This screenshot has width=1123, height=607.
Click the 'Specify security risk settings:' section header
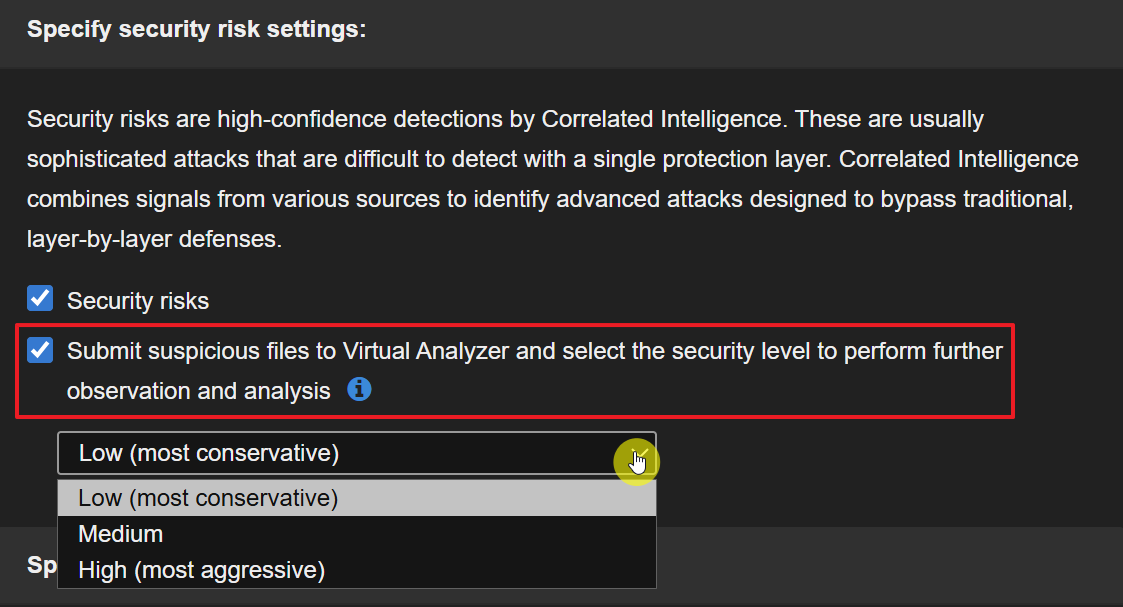[196, 30]
